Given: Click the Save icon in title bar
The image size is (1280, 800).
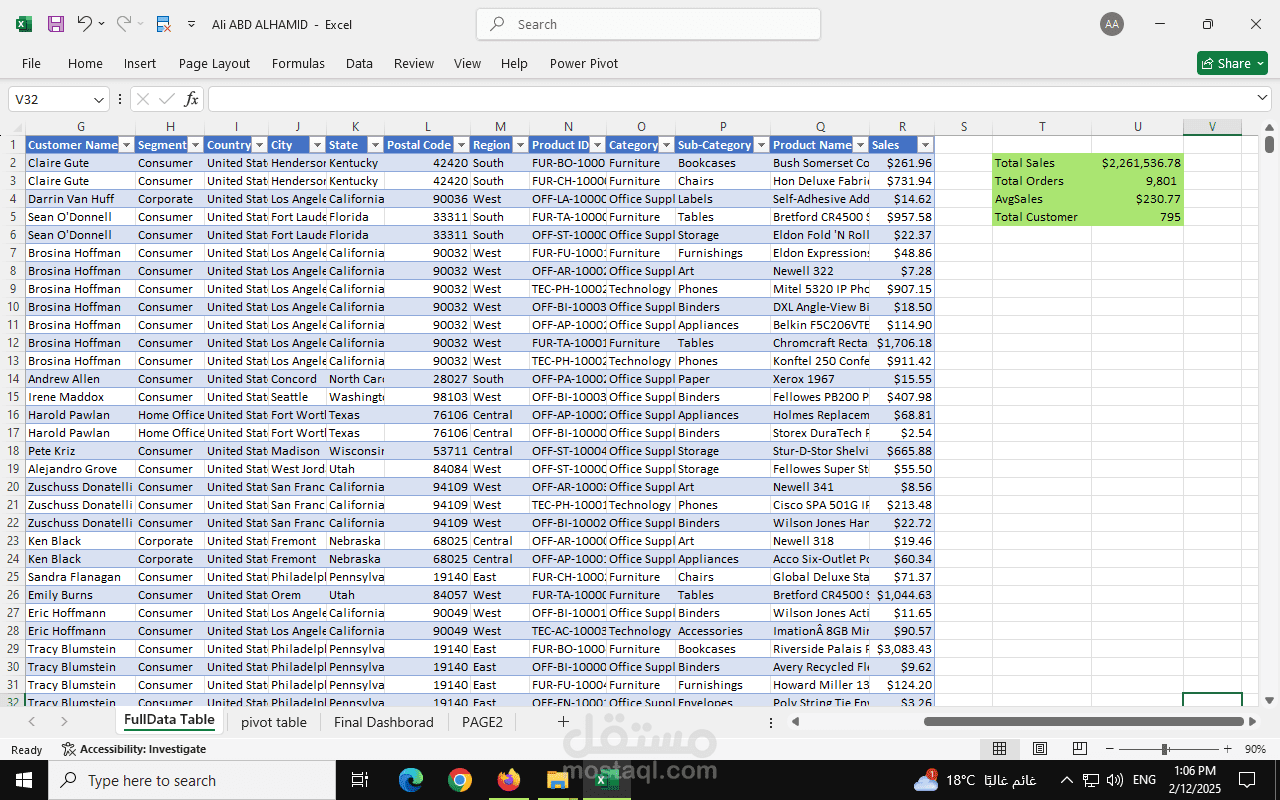Looking at the screenshot, I should [56, 24].
